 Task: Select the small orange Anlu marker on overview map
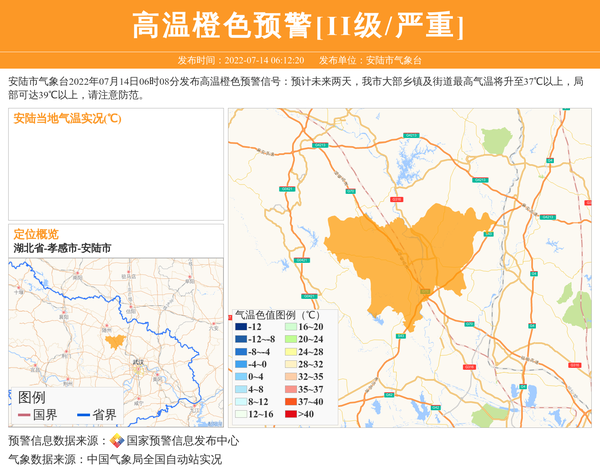point(115,341)
